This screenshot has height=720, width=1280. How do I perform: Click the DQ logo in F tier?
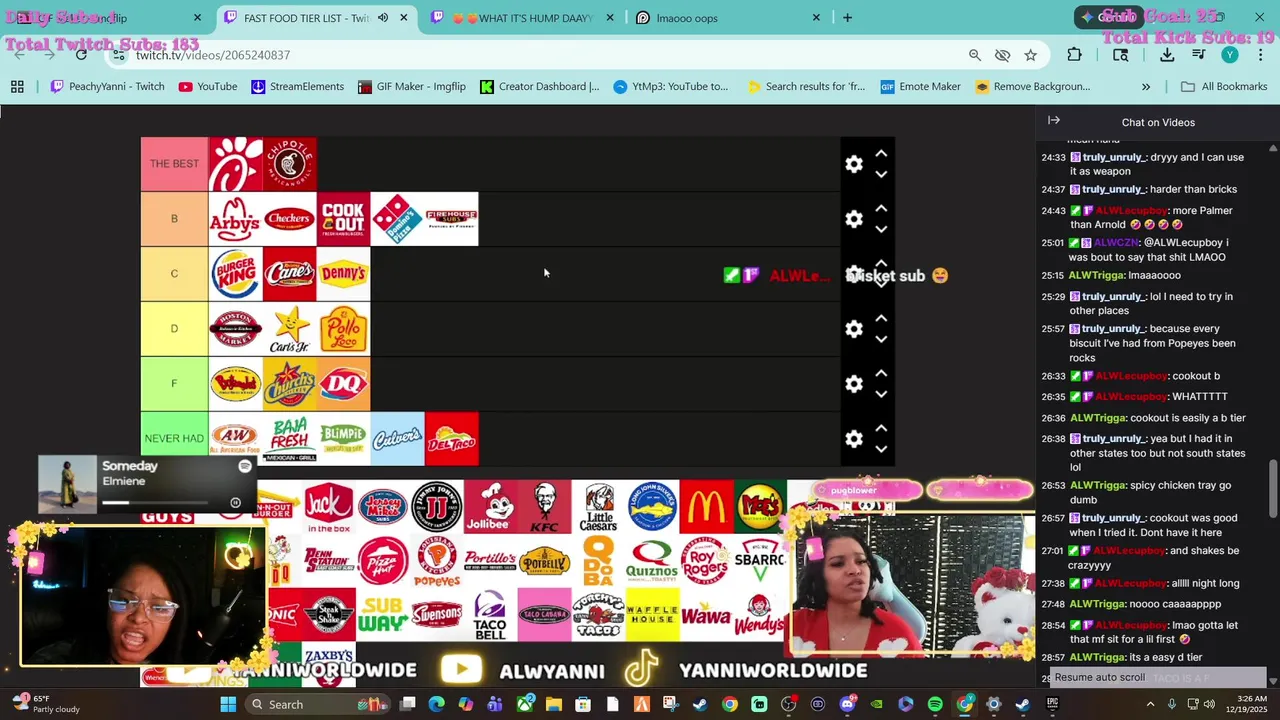pos(343,384)
